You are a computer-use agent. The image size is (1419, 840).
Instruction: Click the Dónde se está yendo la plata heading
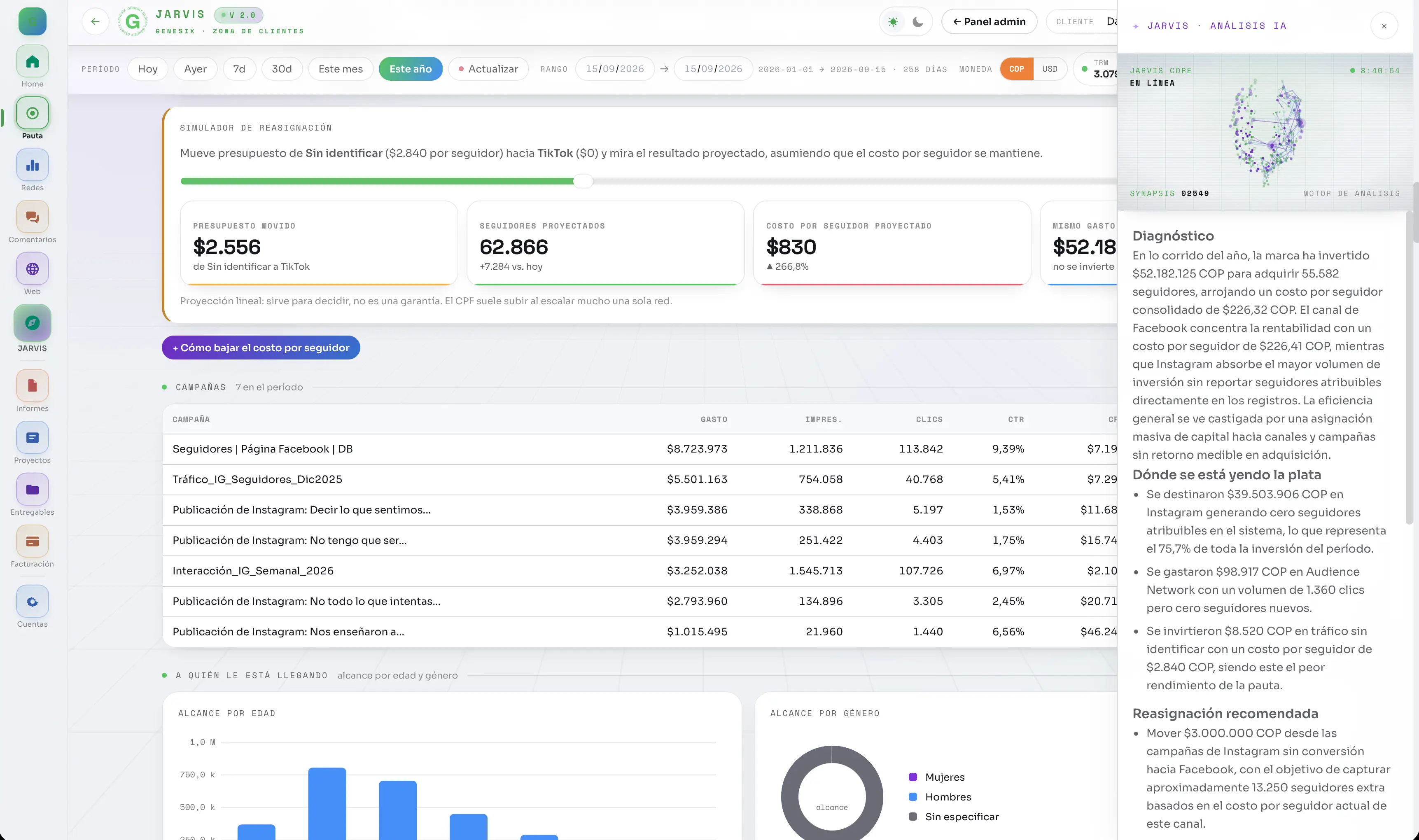tap(1227, 475)
